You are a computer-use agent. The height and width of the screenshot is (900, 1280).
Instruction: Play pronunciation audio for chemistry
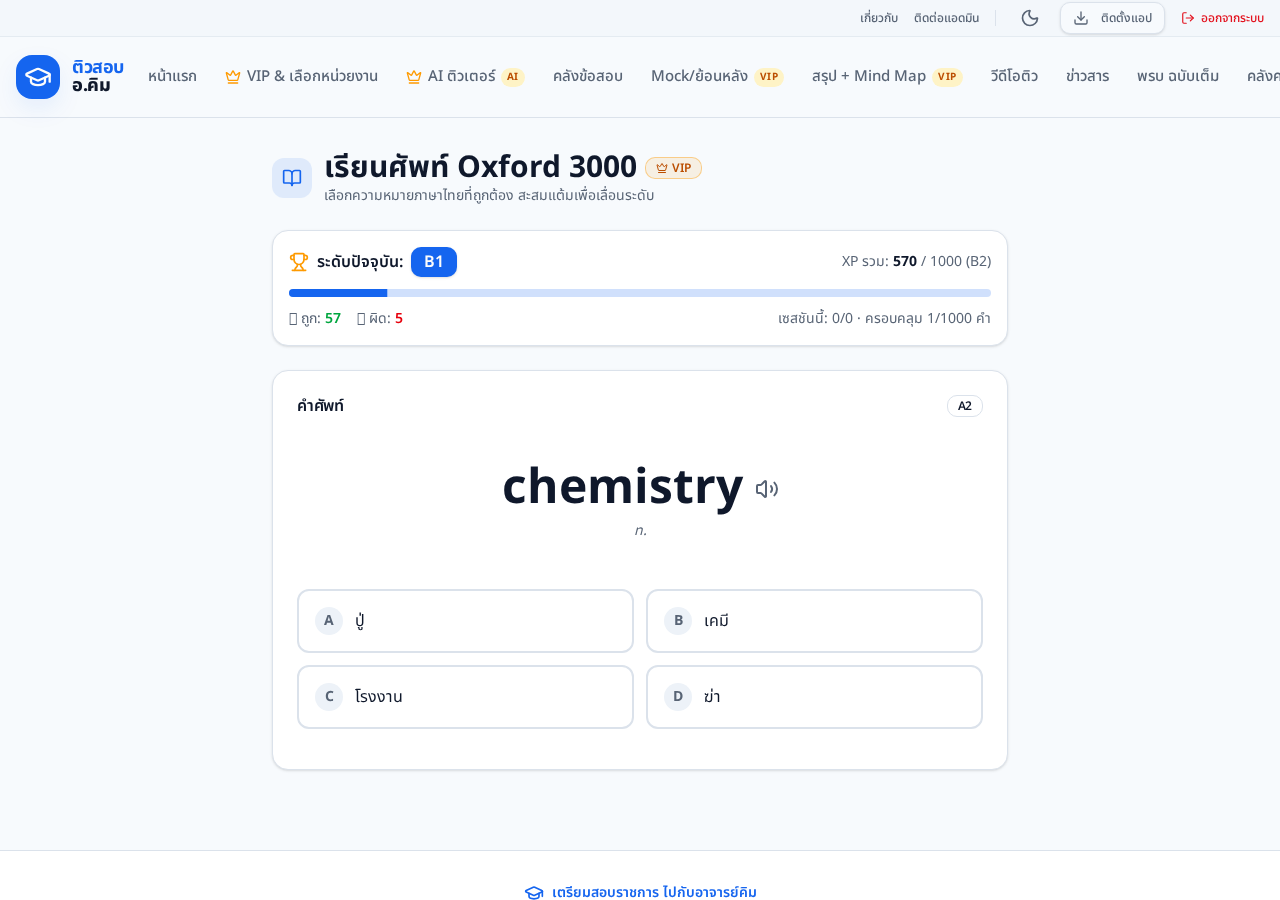coord(767,489)
